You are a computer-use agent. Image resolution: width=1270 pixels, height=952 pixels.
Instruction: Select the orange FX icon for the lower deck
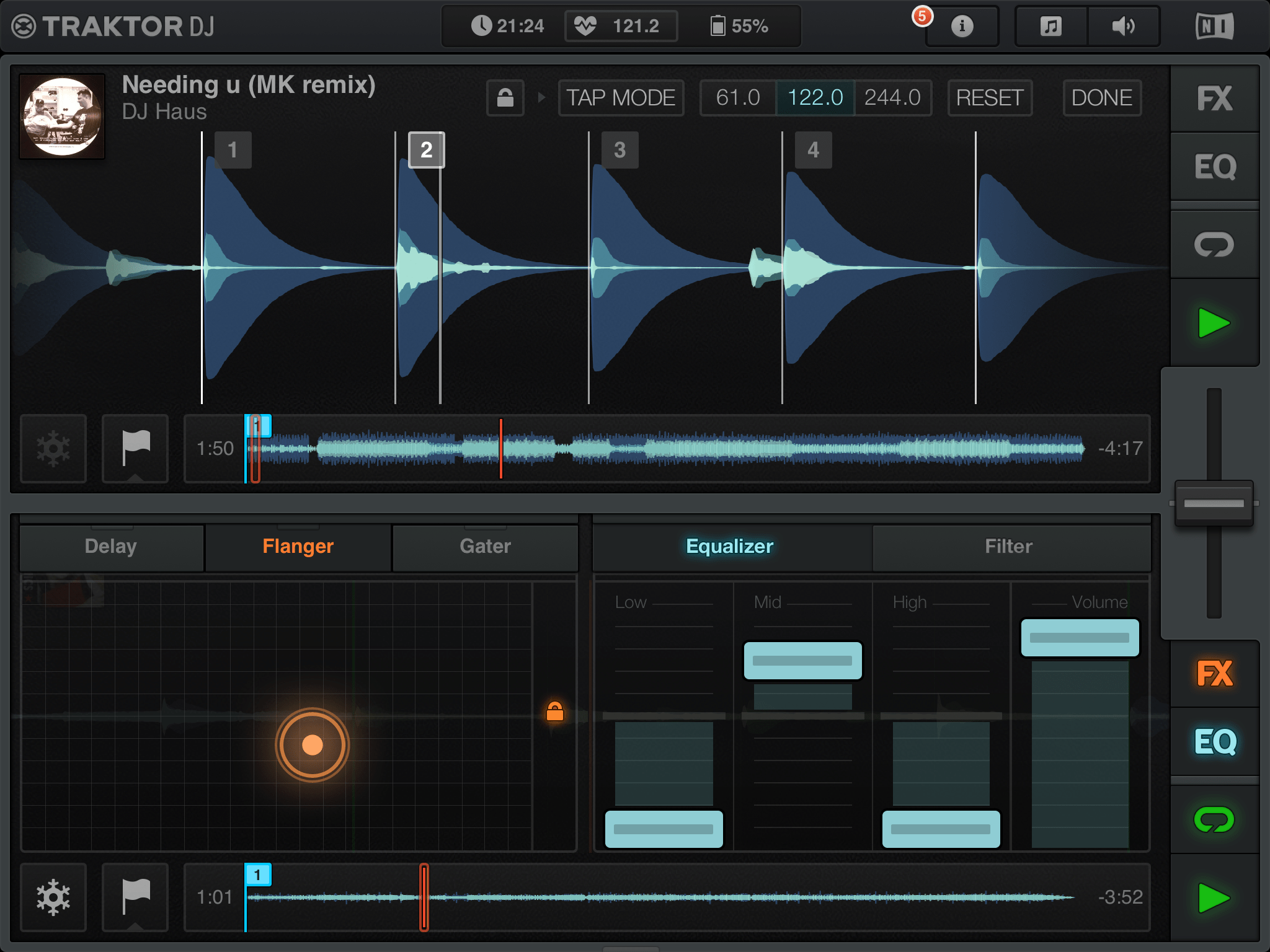1214,673
